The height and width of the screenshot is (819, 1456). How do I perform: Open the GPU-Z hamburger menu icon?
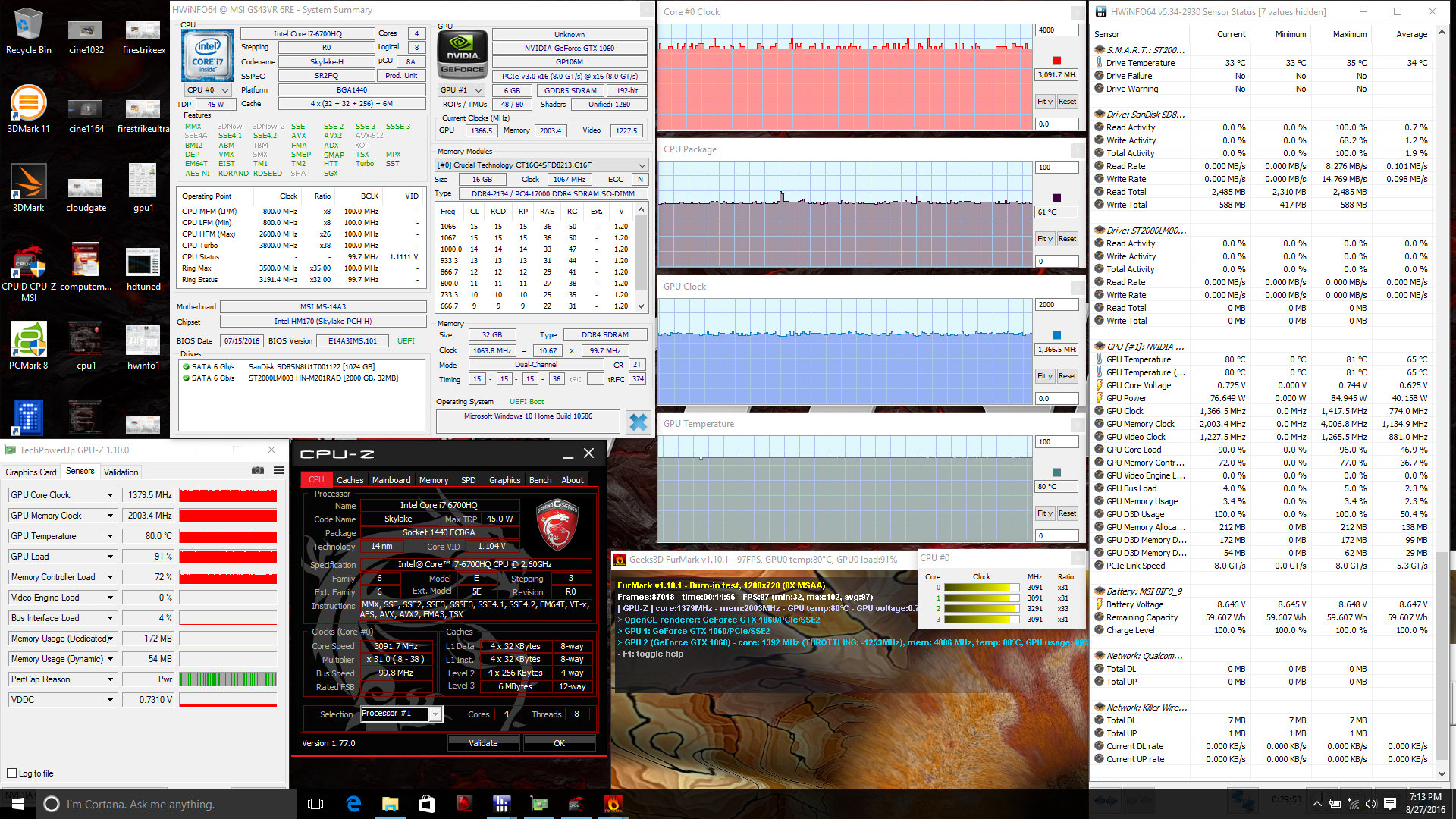[279, 471]
